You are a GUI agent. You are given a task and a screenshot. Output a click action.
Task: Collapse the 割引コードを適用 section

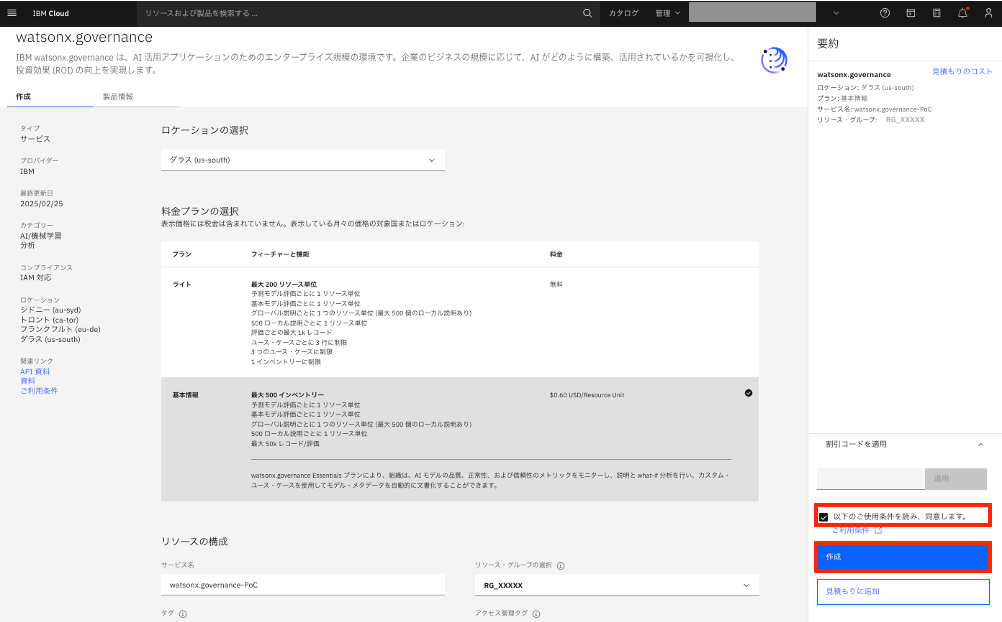click(980, 444)
